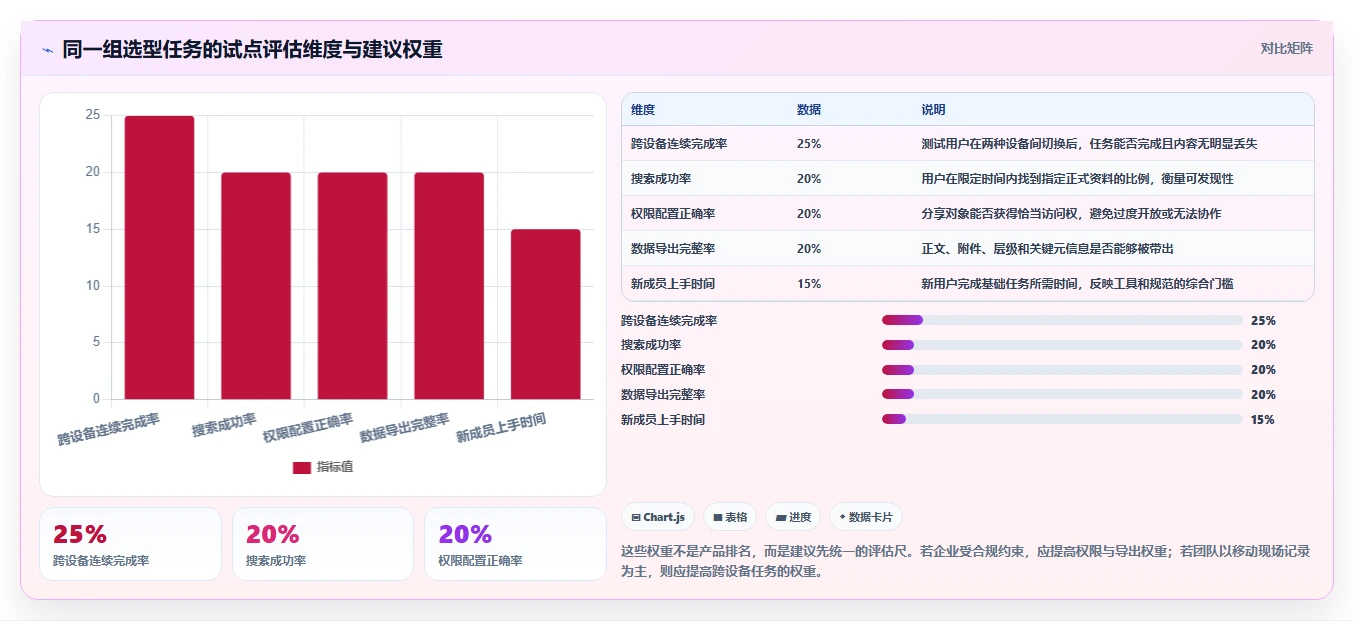Click the 数据导出完整率 label in the progress list
Viewport: 1354px width, 621px height.
[x=663, y=395]
